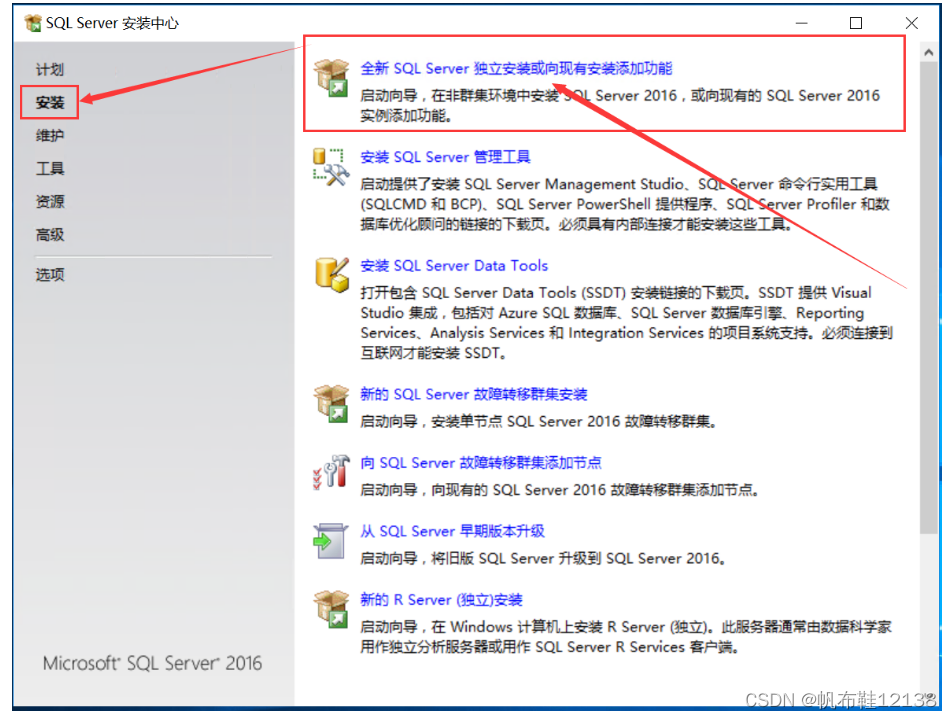Open the 高级 section

coord(50,234)
